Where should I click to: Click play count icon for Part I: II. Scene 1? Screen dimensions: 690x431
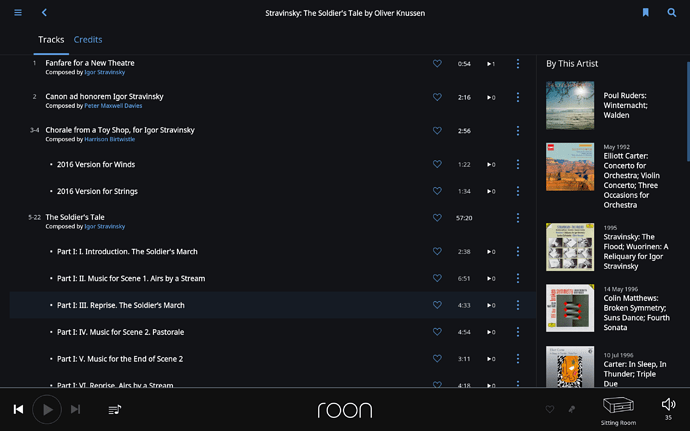pyautogui.click(x=491, y=279)
